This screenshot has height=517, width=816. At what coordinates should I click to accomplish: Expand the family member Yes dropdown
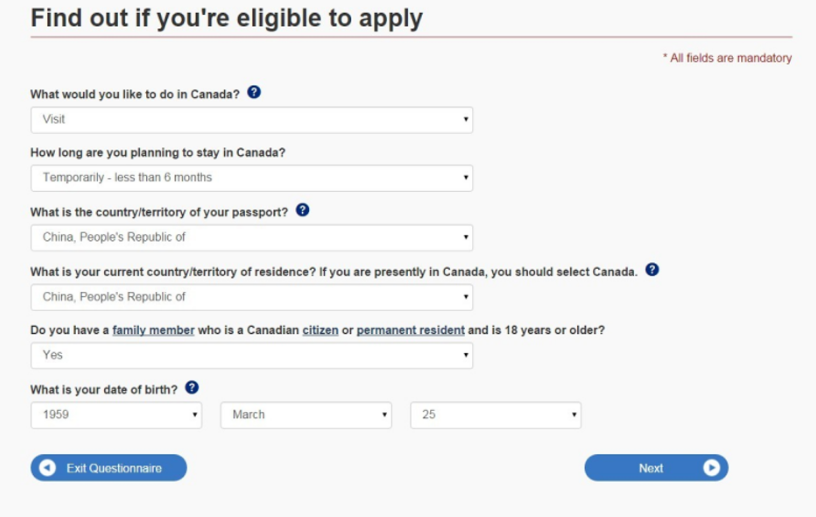pyautogui.click(x=251, y=355)
